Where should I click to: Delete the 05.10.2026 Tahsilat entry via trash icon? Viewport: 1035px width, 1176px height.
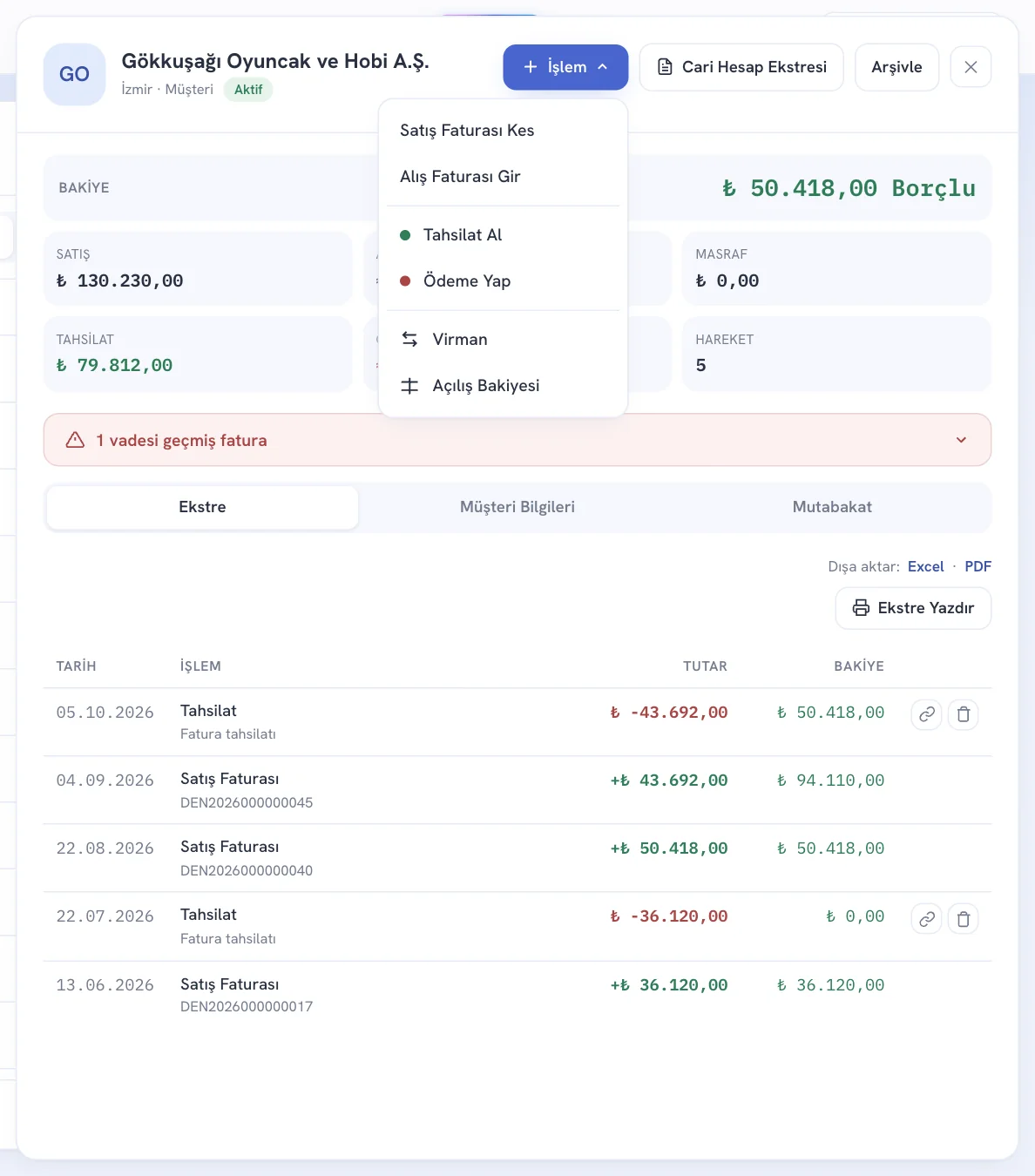(963, 714)
